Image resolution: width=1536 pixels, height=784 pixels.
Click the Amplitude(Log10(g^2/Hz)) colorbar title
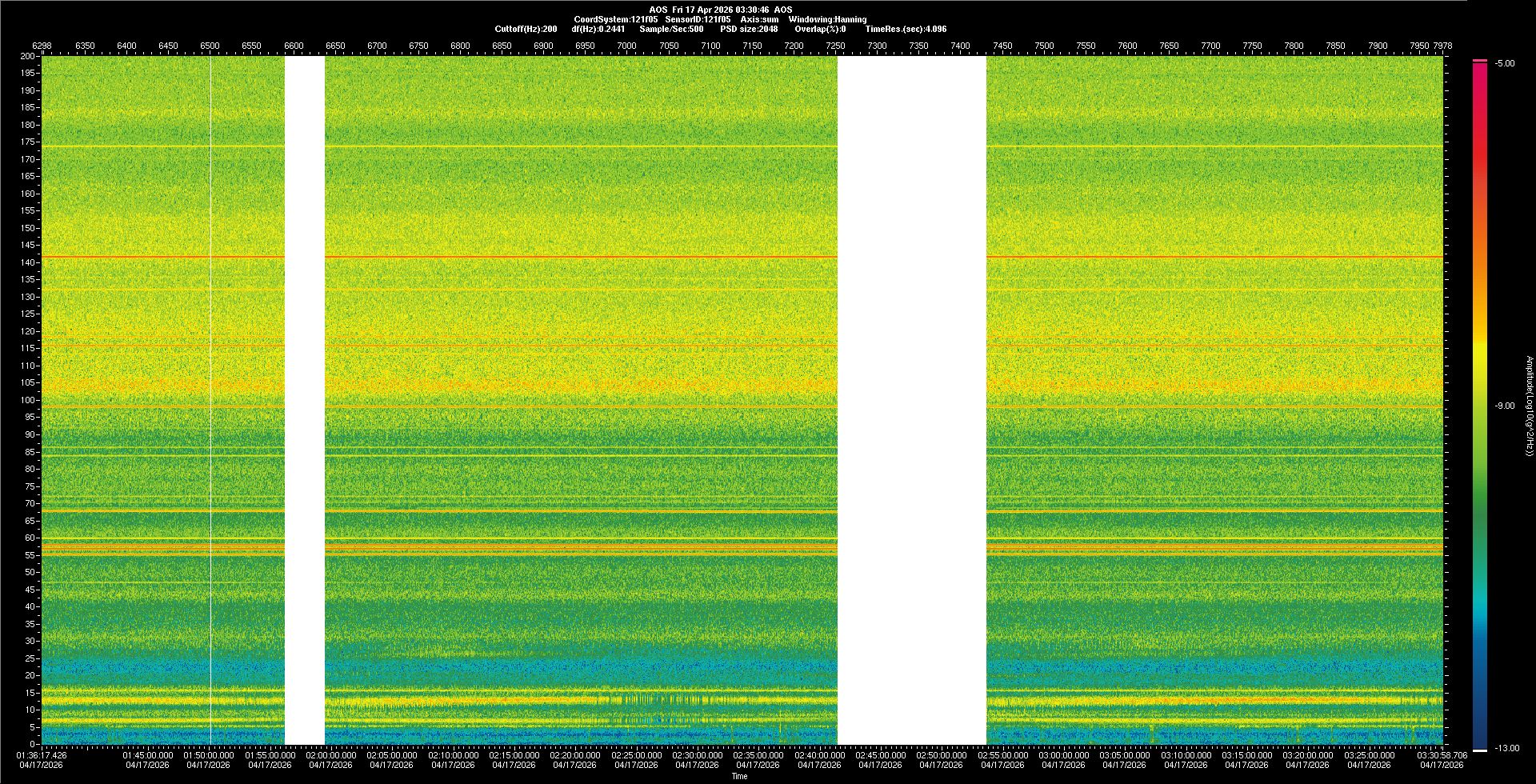[x=1529, y=406]
